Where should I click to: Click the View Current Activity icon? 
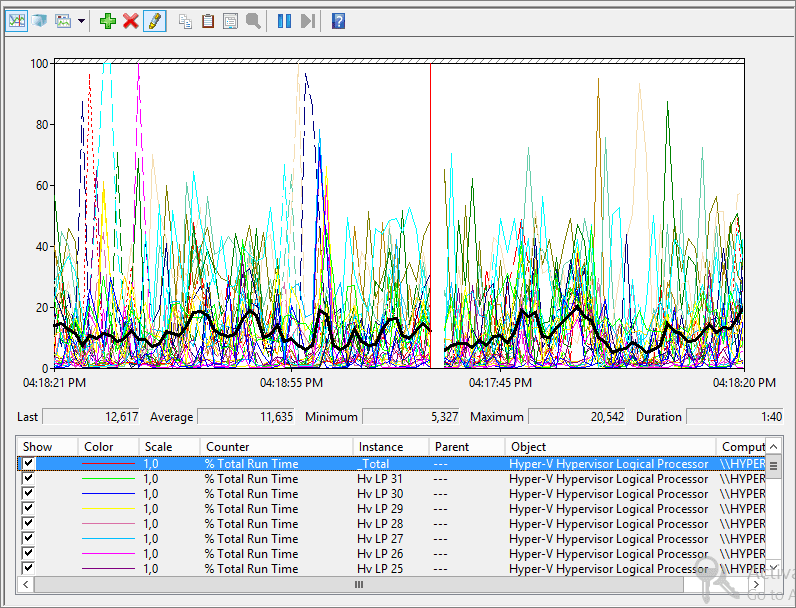(17, 21)
